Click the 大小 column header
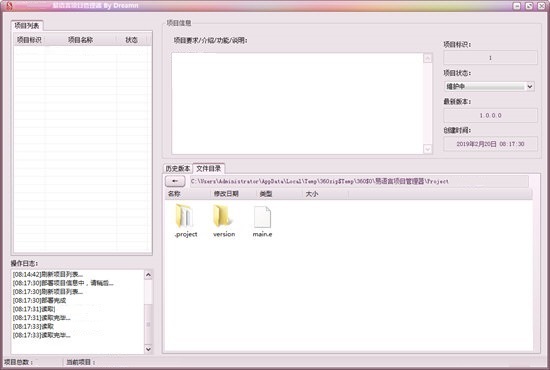Screen dimensions: 550x370 pyautogui.click(x=325, y=194)
